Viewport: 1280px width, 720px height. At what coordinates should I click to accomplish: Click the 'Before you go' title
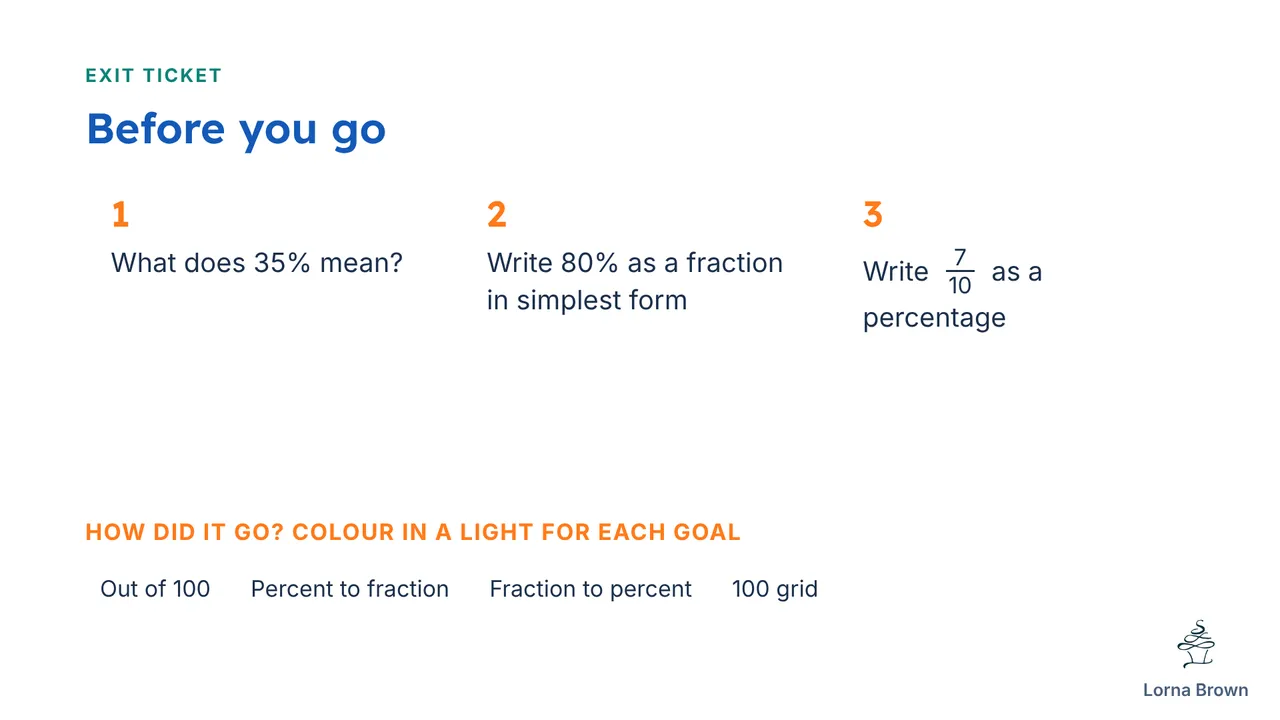pyautogui.click(x=236, y=130)
